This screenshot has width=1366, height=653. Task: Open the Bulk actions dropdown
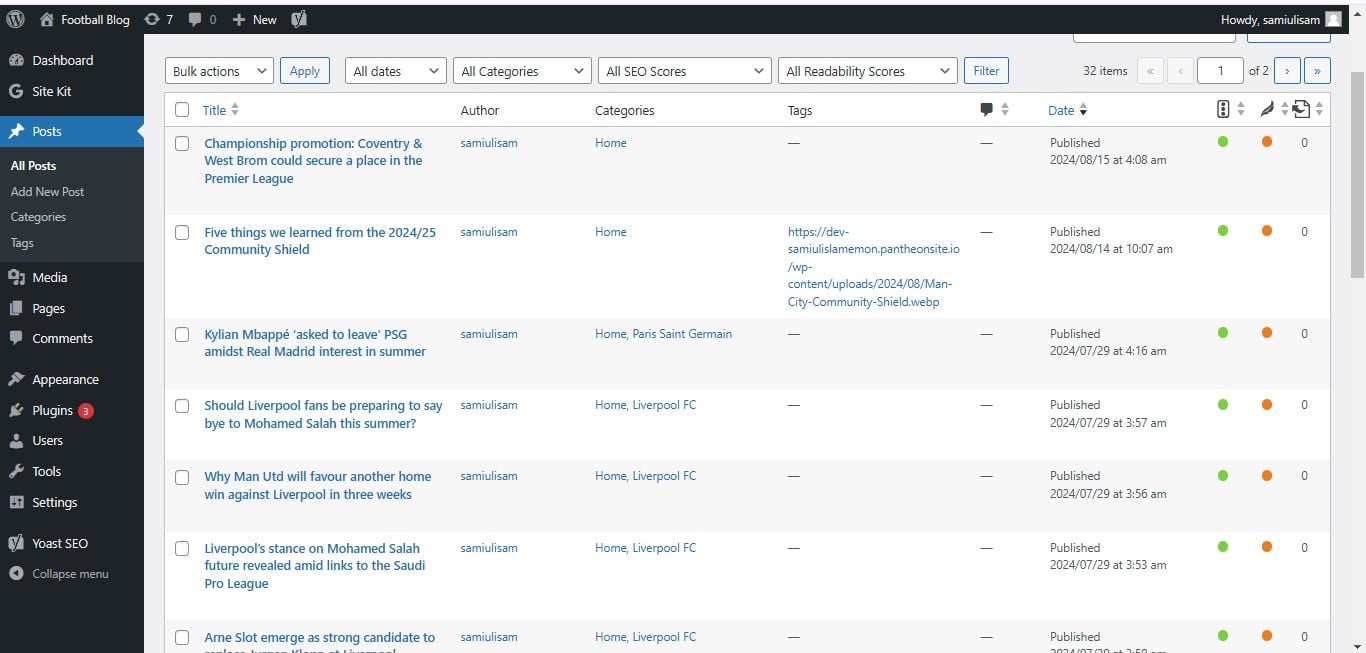click(x=218, y=70)
